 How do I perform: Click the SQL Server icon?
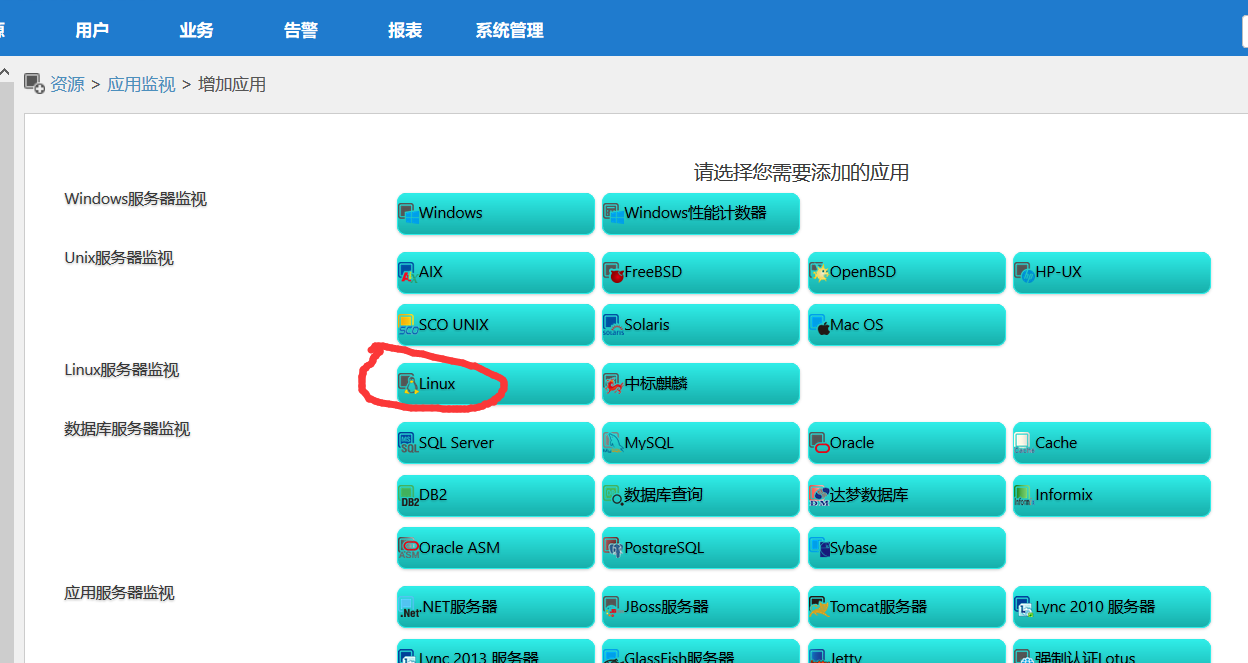408,443
